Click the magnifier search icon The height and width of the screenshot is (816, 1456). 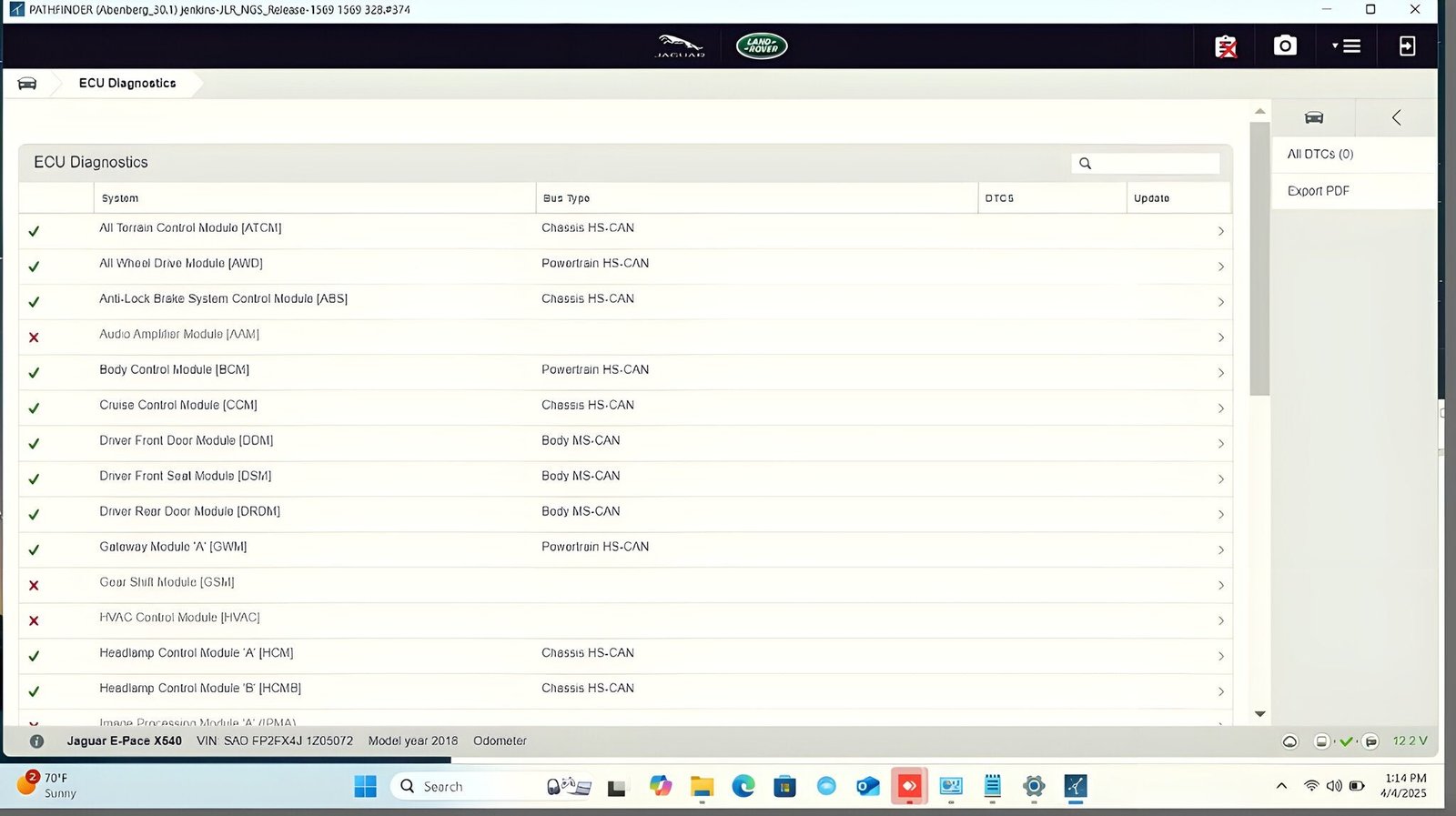click(x=1085, y=164)
